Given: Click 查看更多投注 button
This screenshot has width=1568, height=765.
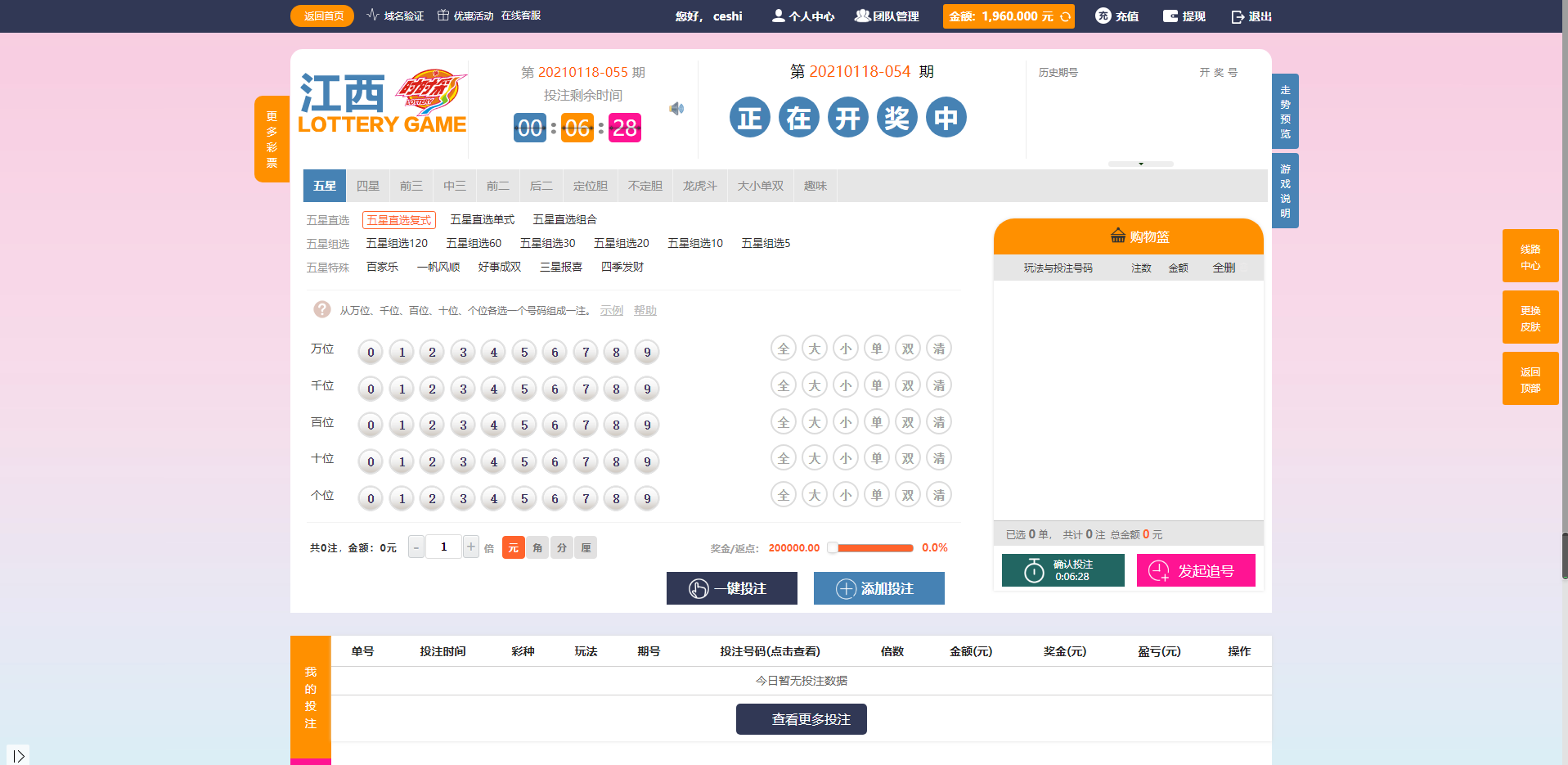Looking at the screenshot, I should pos(801,719).
